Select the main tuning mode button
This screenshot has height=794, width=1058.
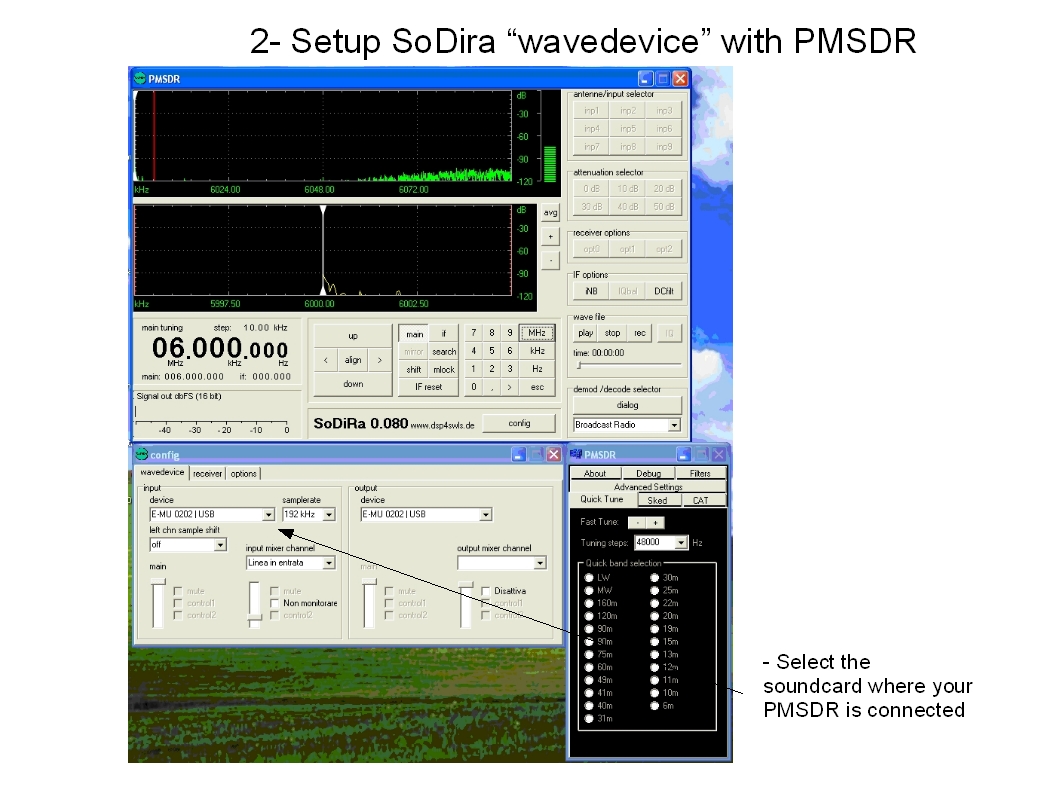(414, 334)
